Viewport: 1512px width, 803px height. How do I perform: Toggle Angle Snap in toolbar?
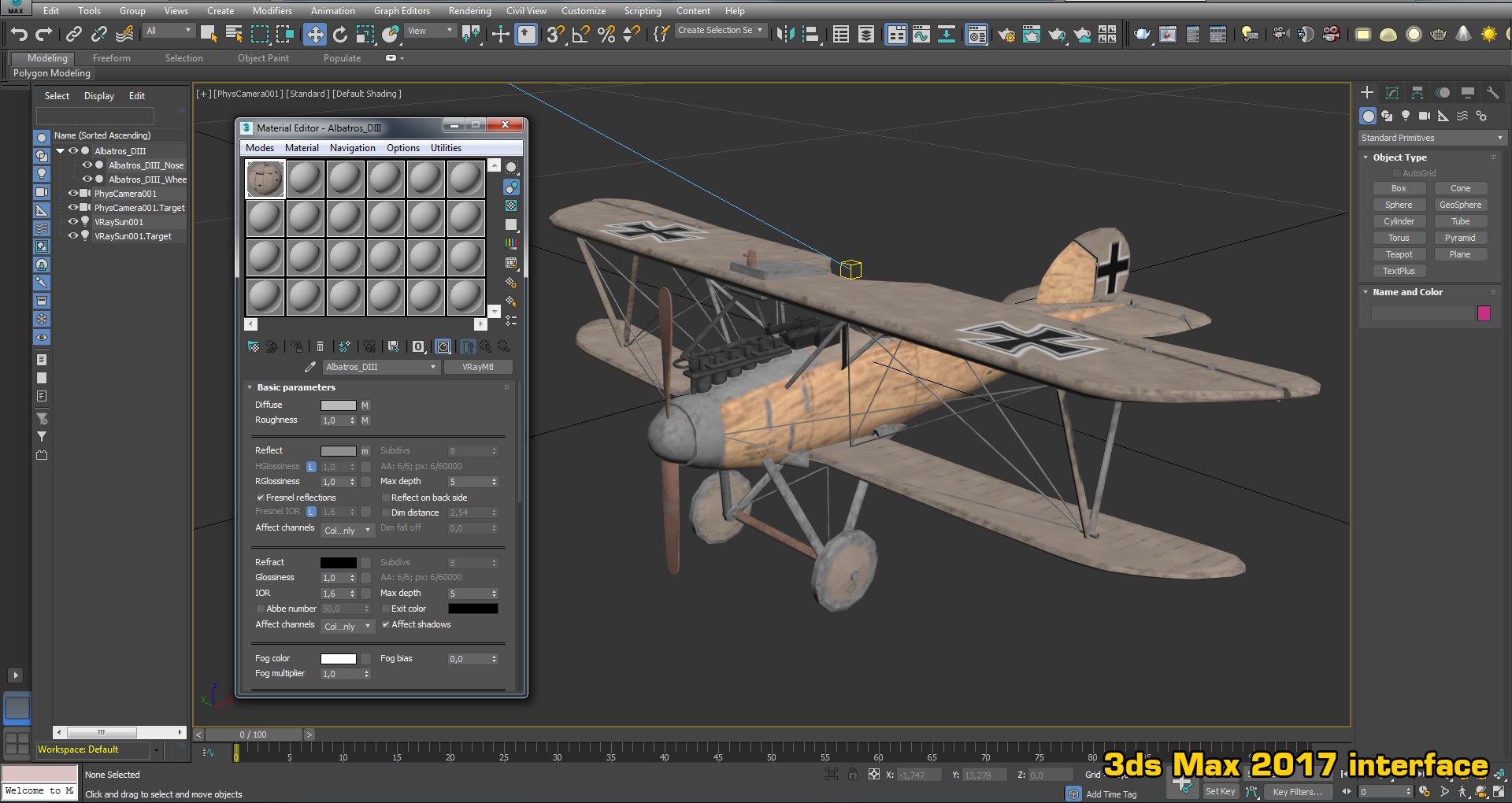[580, 34]
